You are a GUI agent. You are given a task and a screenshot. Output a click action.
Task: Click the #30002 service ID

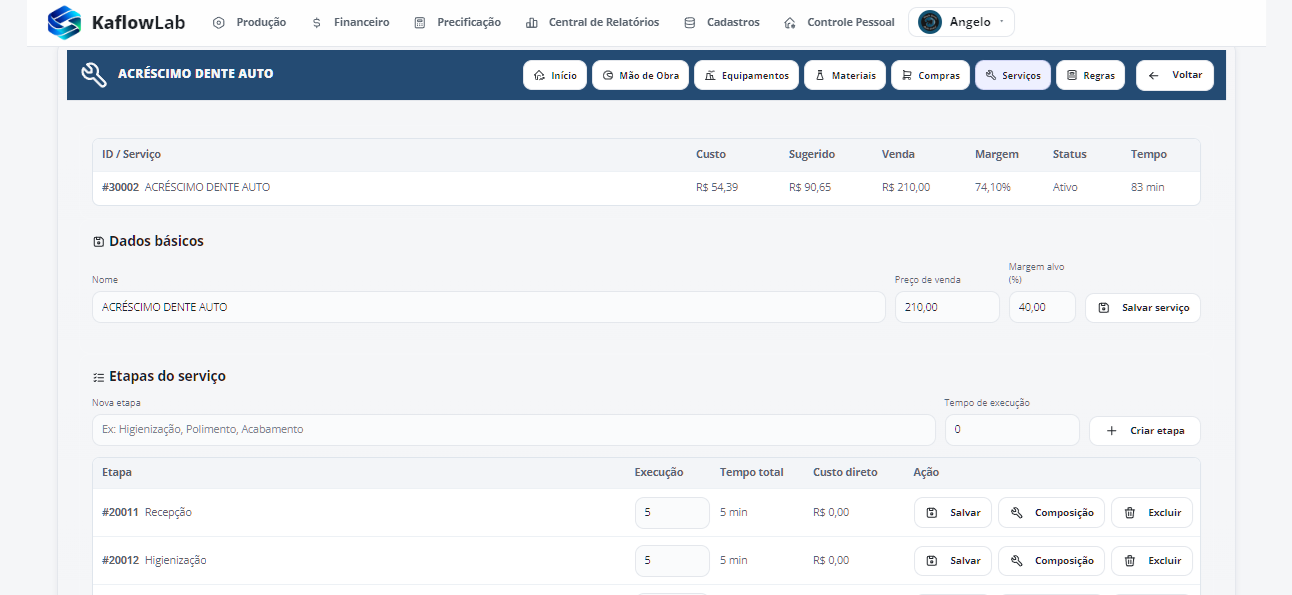pos(120,187)
